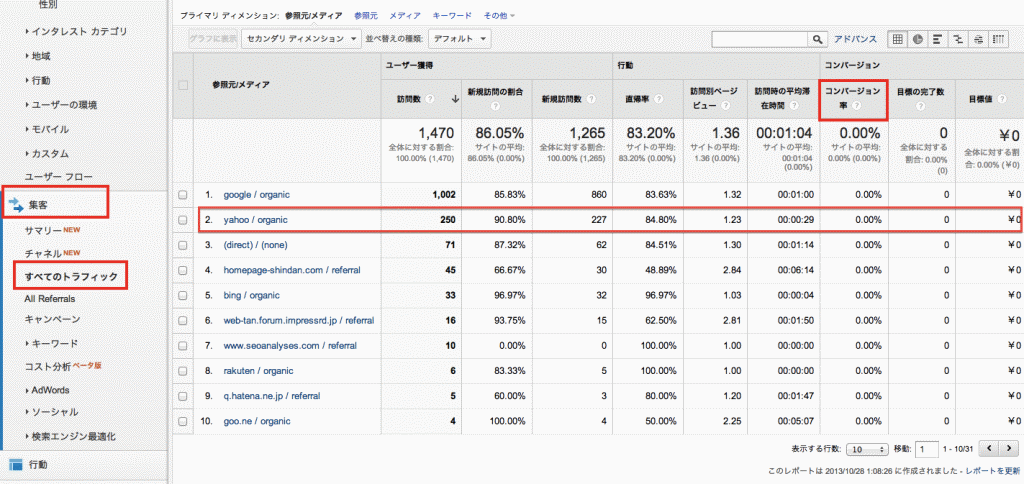The image size is (1024, 484).
Task: Select the performance bar view icon
Action: coord(937,39)
